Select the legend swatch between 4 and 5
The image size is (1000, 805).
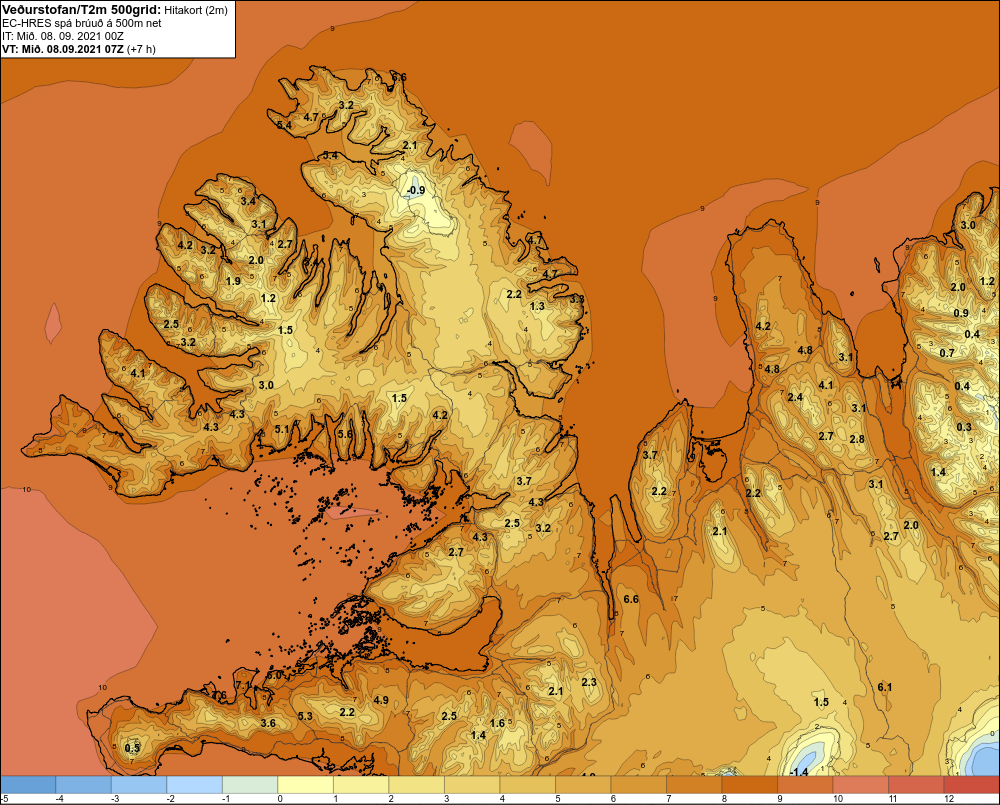(x=527, y=784)
